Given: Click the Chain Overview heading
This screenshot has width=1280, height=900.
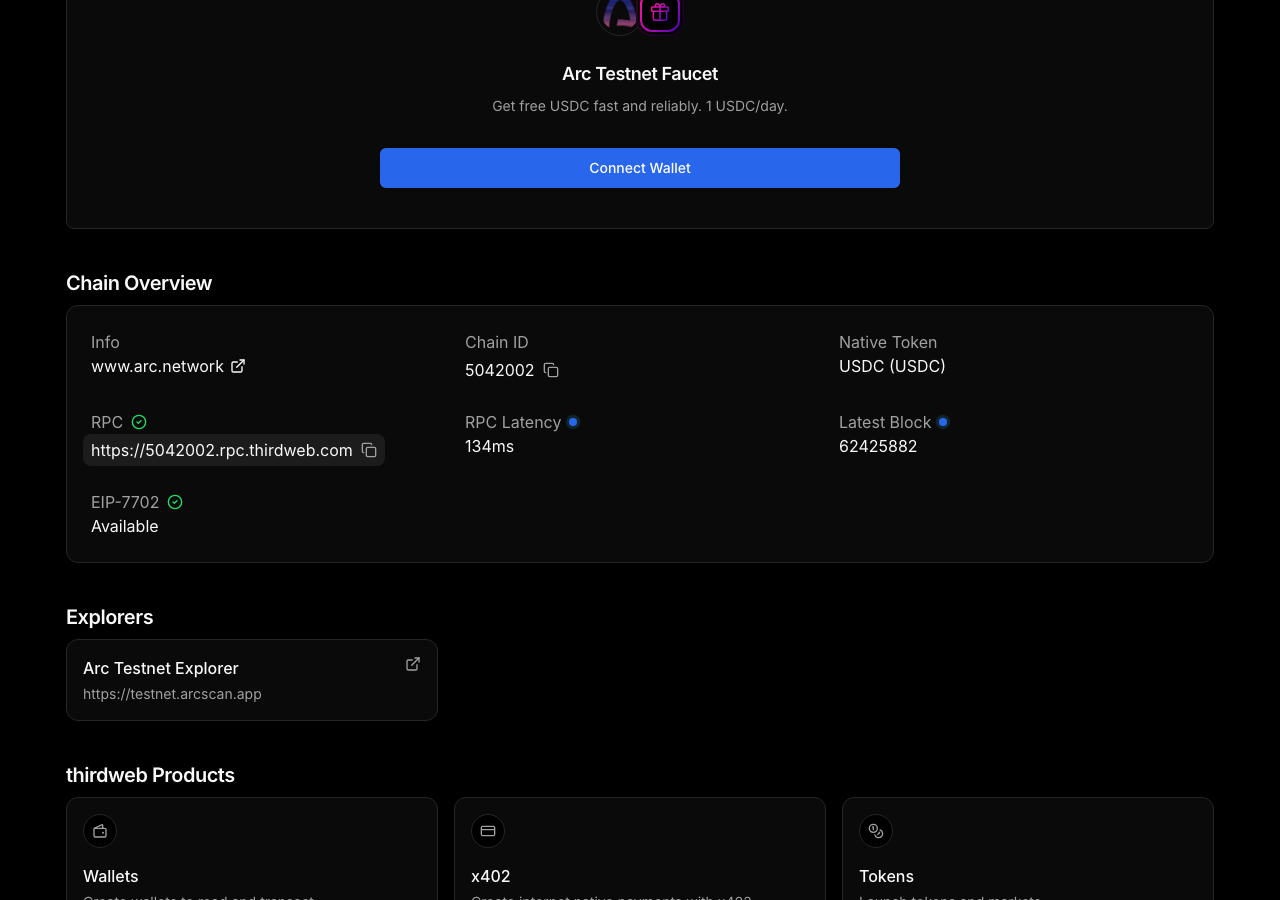Looking at the screenshot, I should [139, 283].
